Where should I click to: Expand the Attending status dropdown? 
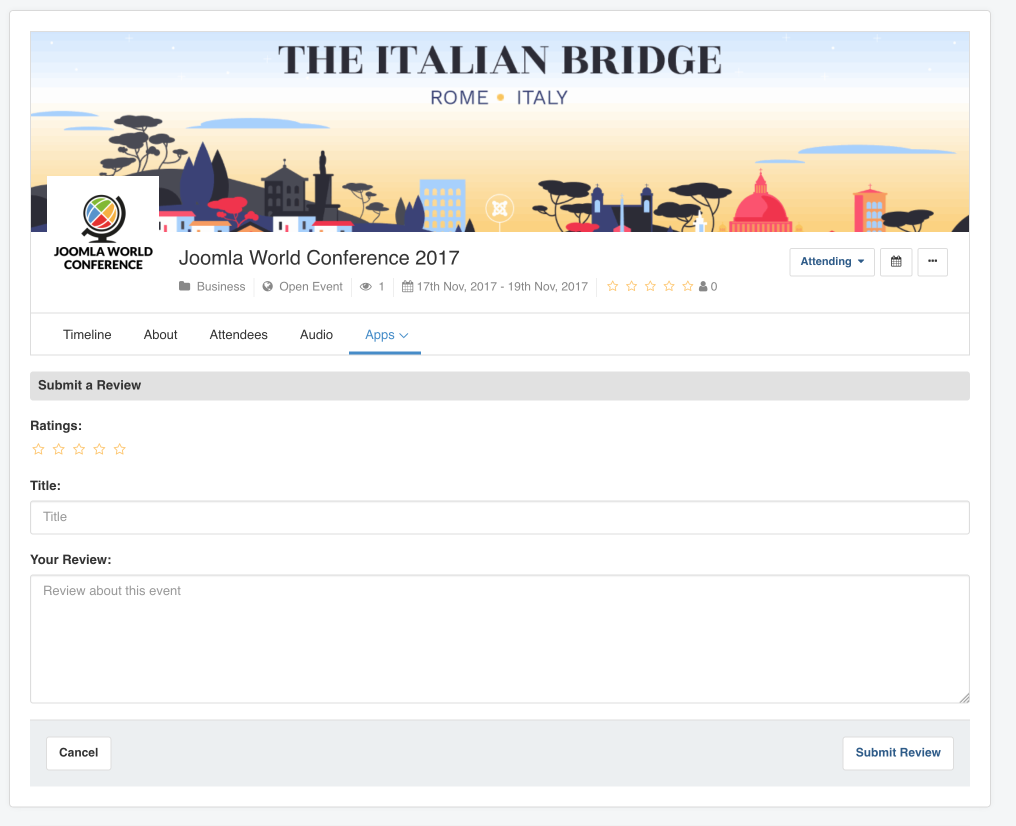[832, 262]
